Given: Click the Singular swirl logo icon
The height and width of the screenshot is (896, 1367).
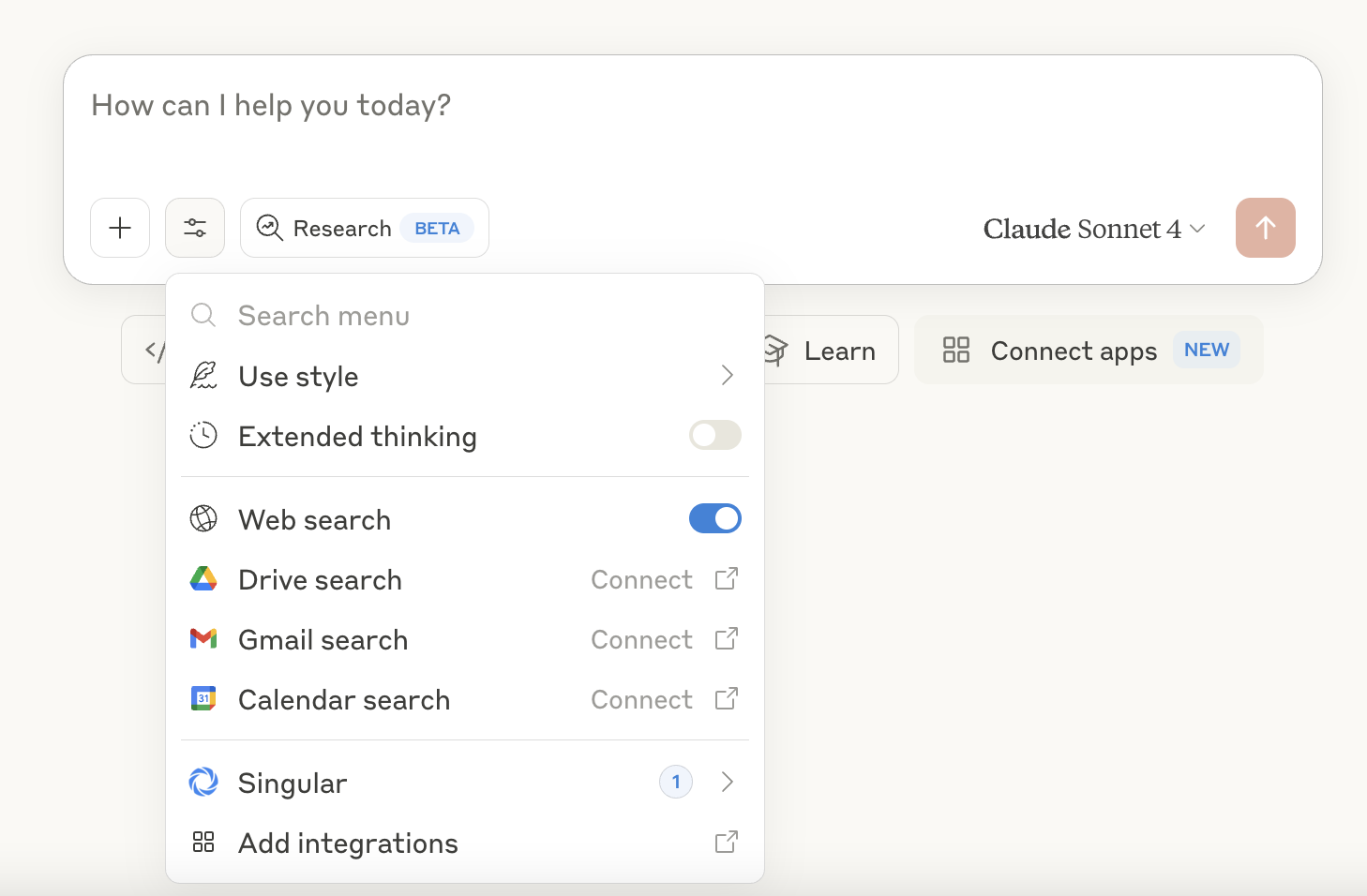Looking at the screenshot, I should tap(203, 782).
